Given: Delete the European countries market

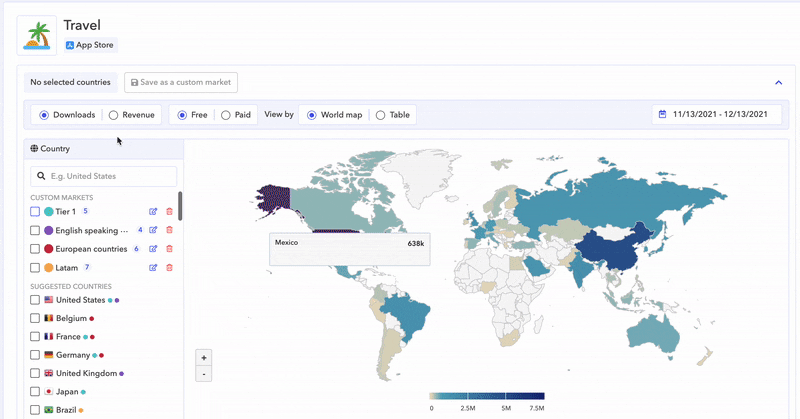Looking at the screenshot, I should 169,249.
